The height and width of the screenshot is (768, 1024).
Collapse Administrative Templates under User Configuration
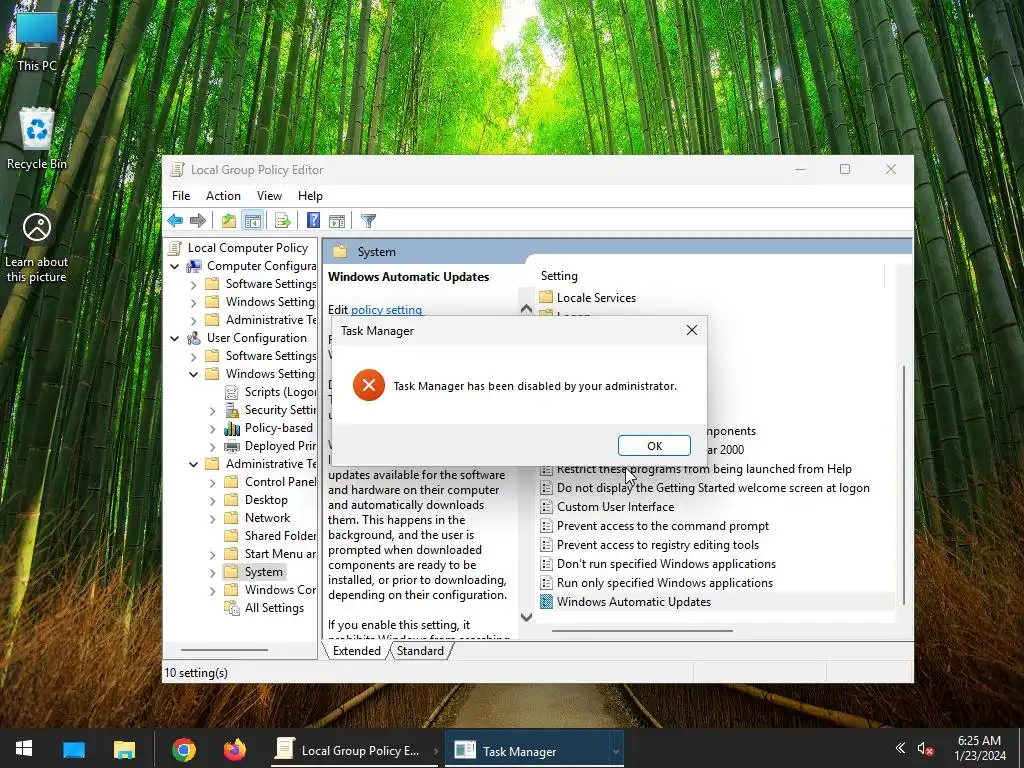tap(193, 464)
